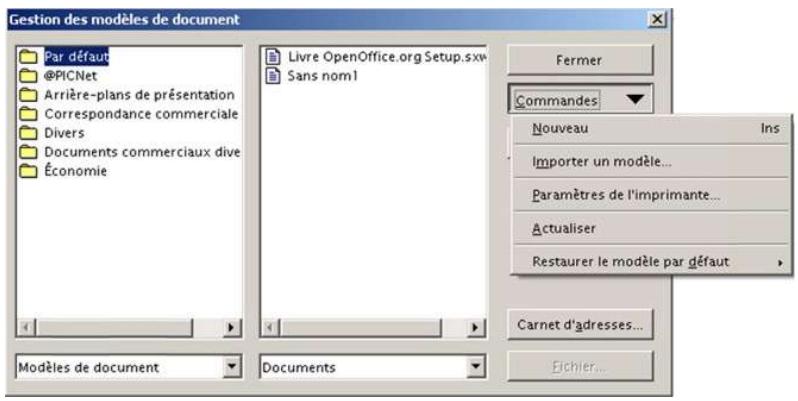Click right arrow of documents list scrollbar
Image resolution: width=798 pixels, height=401 pixels.
point(475,328)
